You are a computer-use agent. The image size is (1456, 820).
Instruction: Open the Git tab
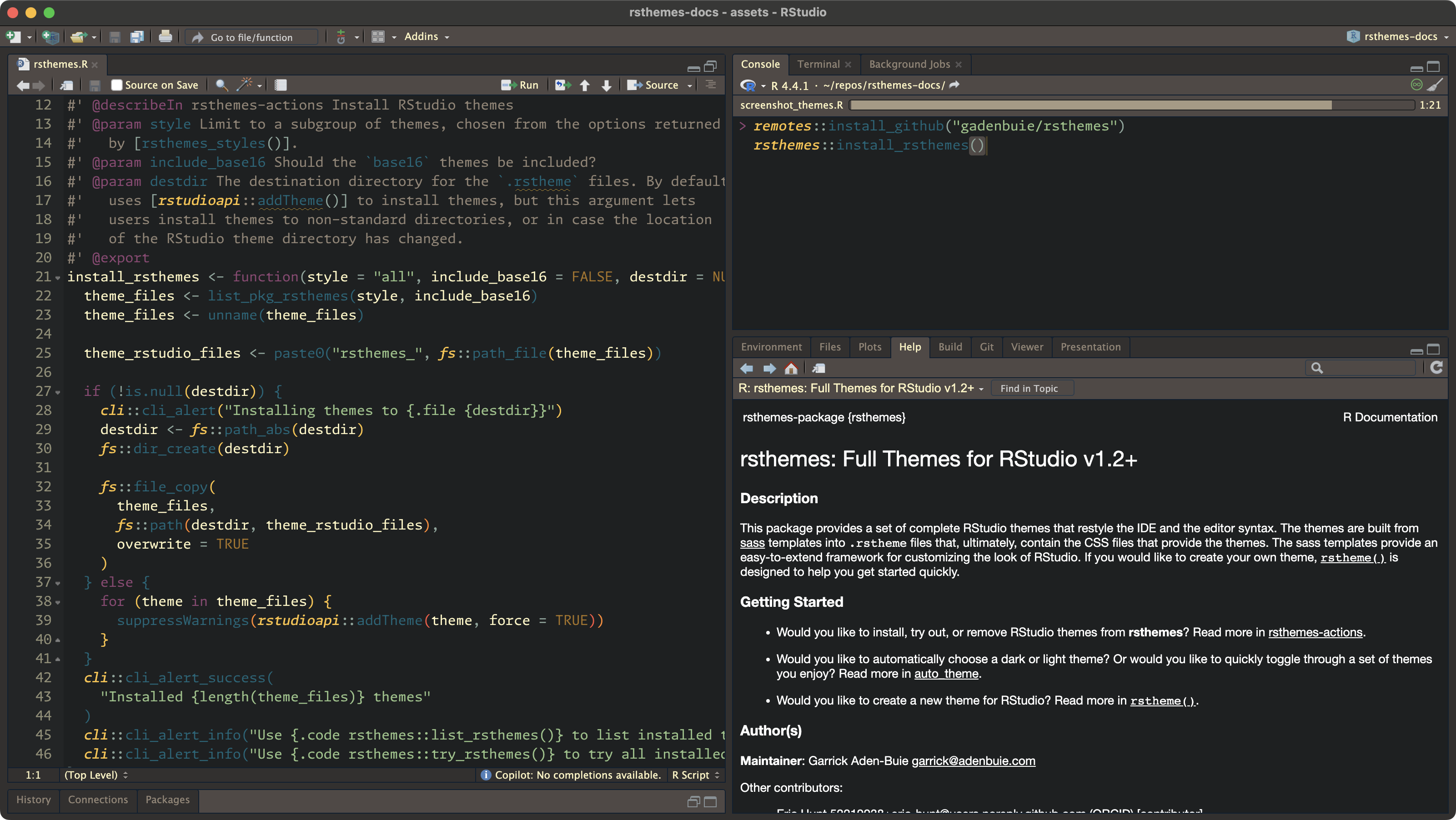tap(986, 347)
